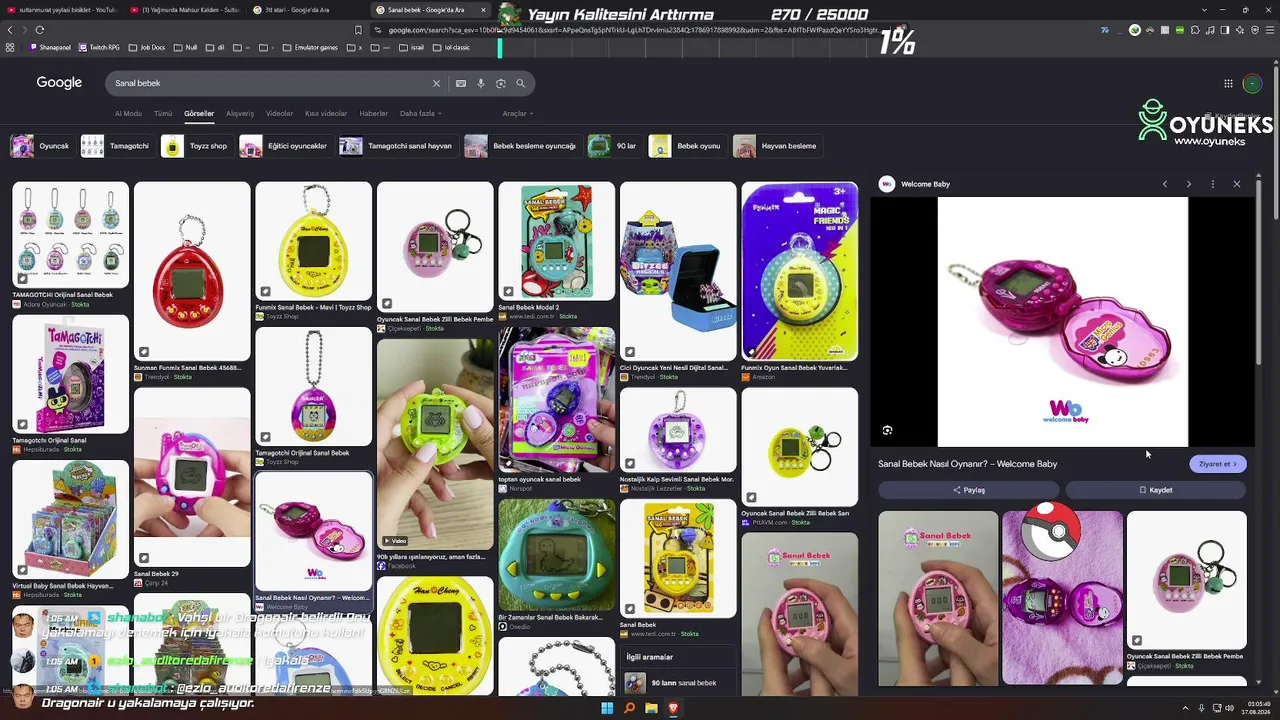Open the on-screen keyboard input tool
This screenshot has width=1280, height=720.
coord(461,83)
